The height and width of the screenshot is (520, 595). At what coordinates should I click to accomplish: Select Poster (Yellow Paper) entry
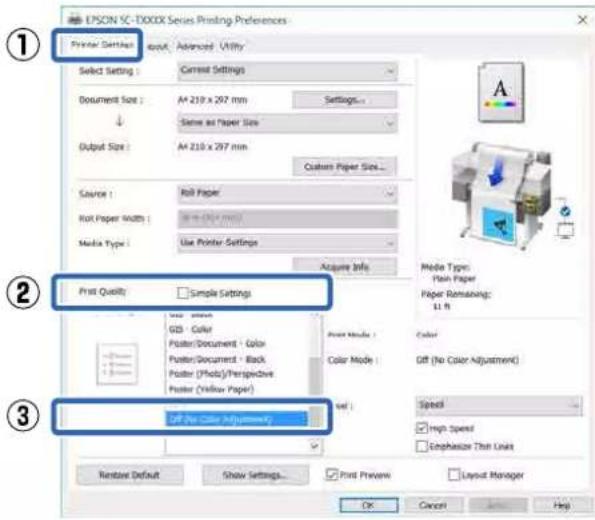[211, 389]
